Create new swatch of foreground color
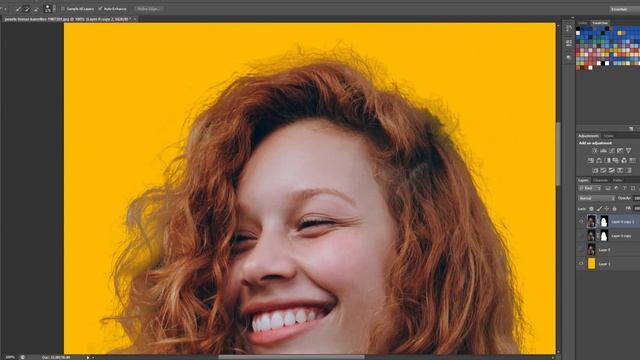 [x=631, y=129]
